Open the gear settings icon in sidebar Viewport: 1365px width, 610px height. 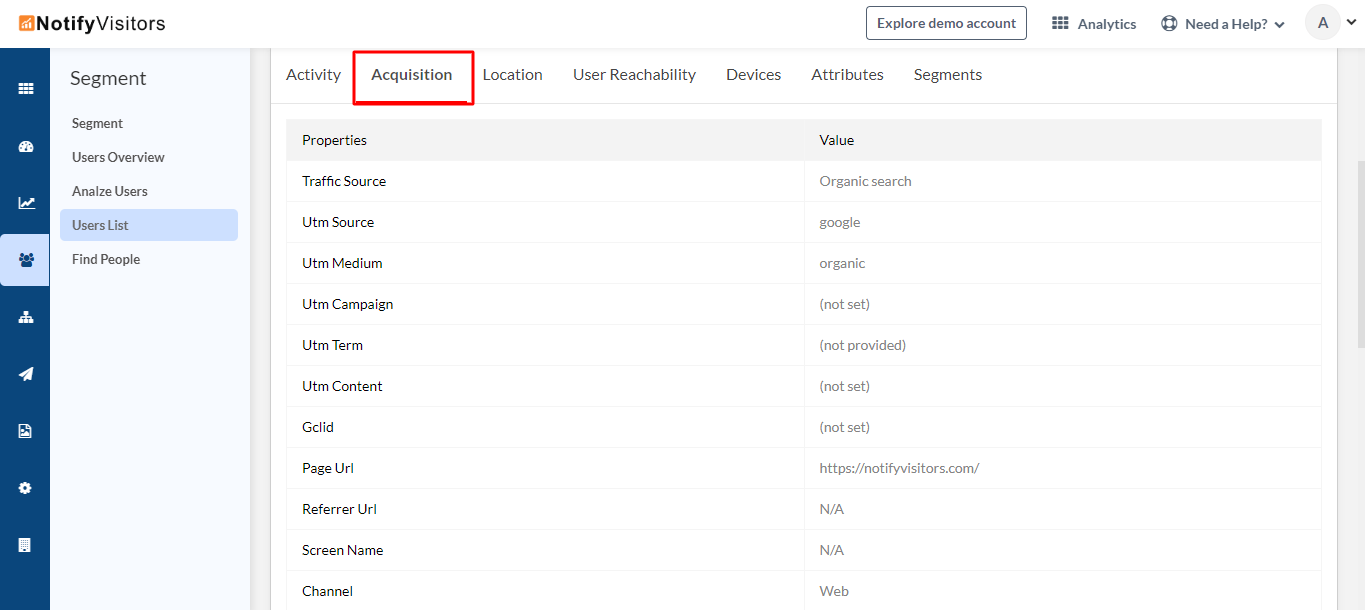[x=25, y=488]
